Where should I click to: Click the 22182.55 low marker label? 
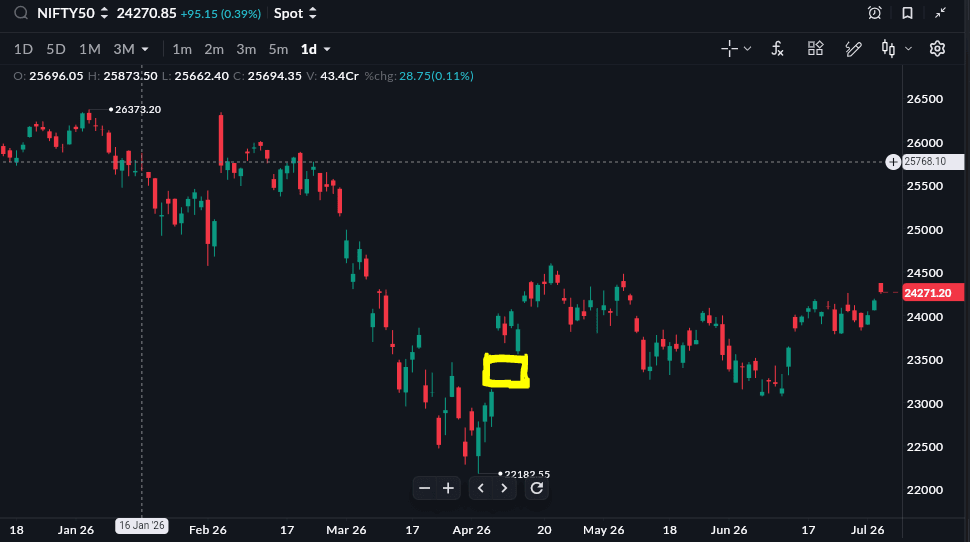coord(527,474)
